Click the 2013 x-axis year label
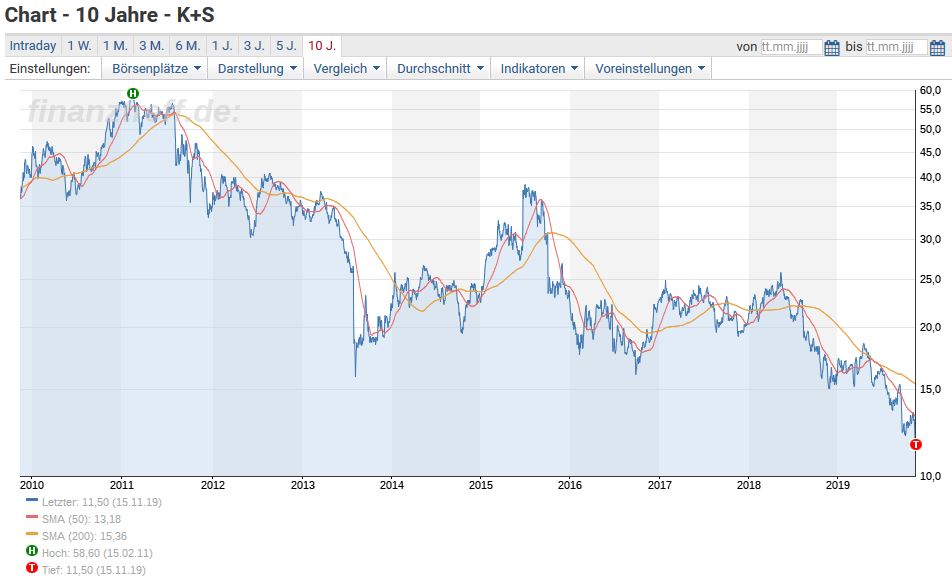The width and height of the screenshot is (952, 582). click(x=302, y=485)
